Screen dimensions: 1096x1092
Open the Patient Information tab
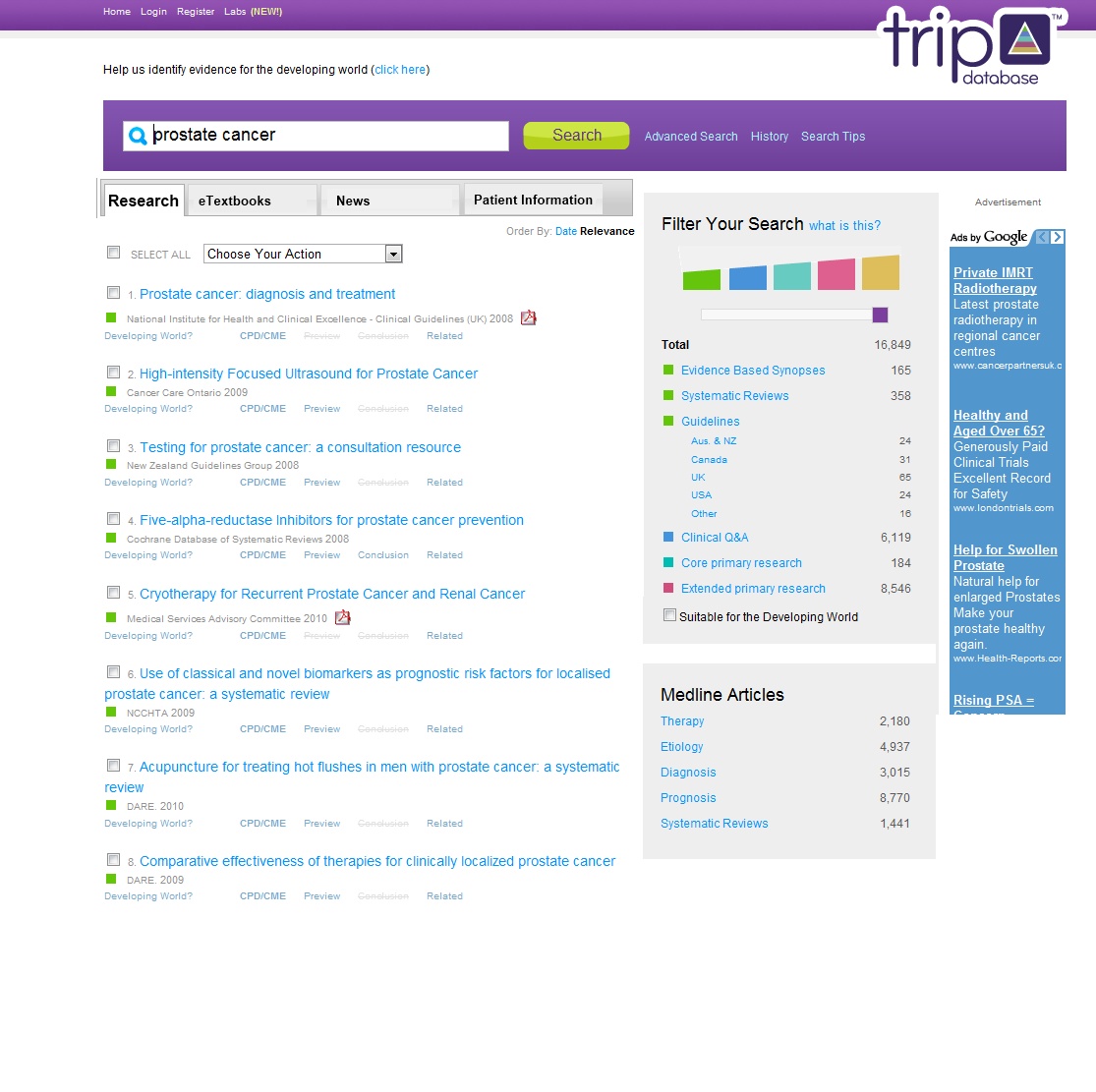tap(533, 200)
